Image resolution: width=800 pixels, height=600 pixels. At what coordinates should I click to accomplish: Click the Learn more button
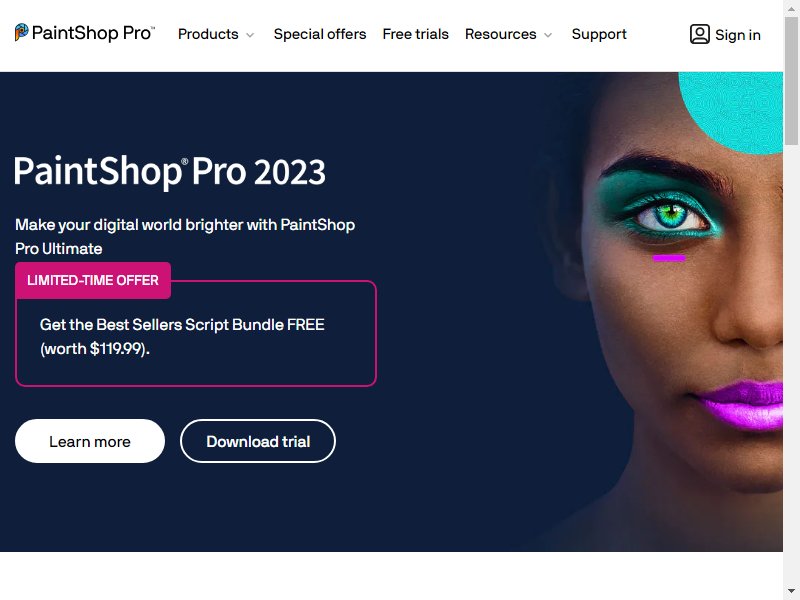point(90,441)
